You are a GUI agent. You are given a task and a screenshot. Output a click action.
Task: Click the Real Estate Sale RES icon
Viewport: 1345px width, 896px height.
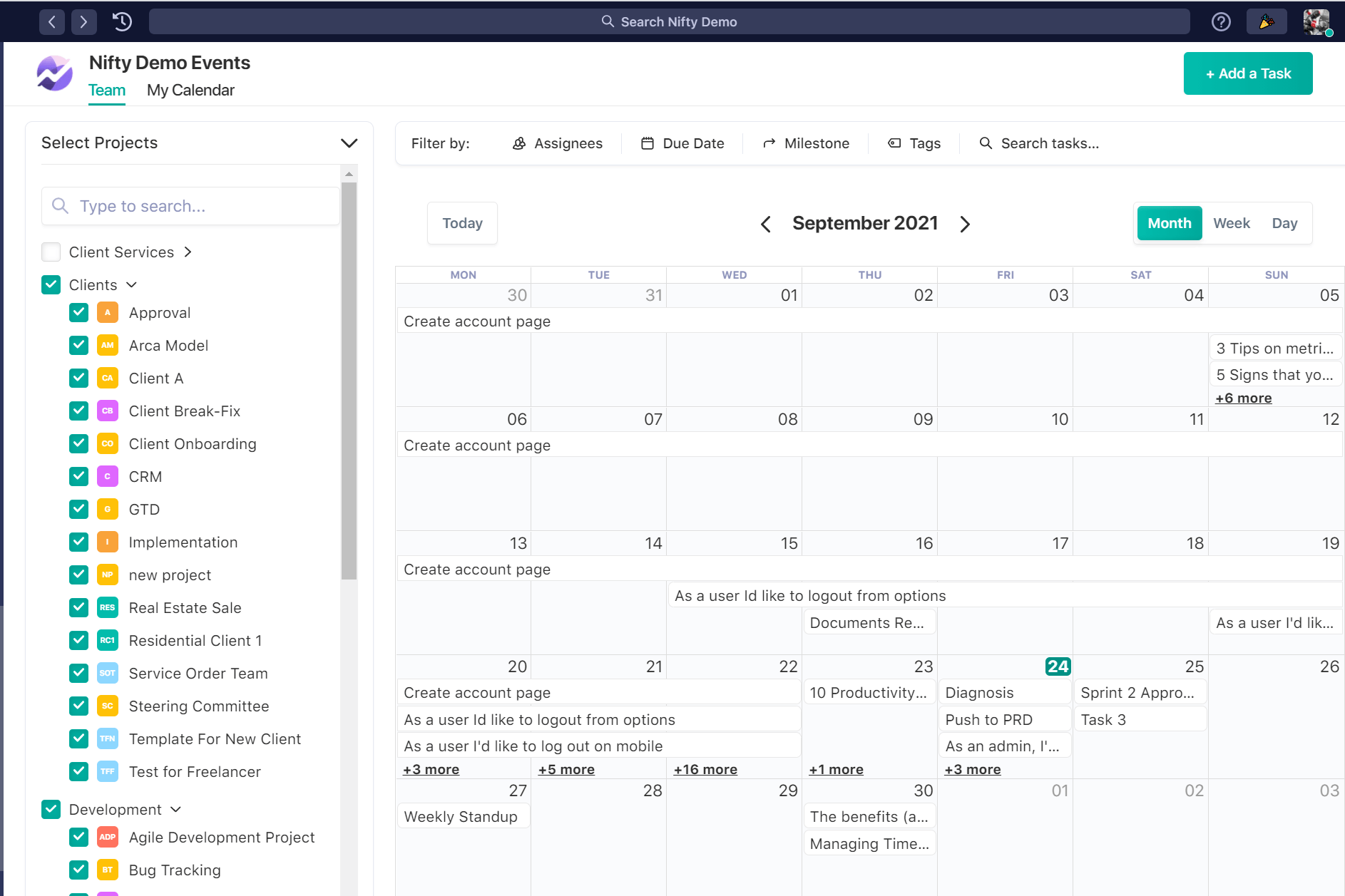108,608
